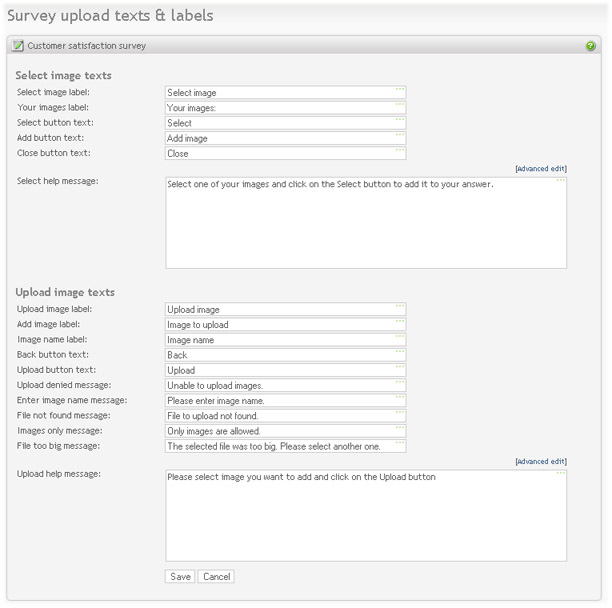Click three-dots icon in Select image field

[x=400, y=89]
